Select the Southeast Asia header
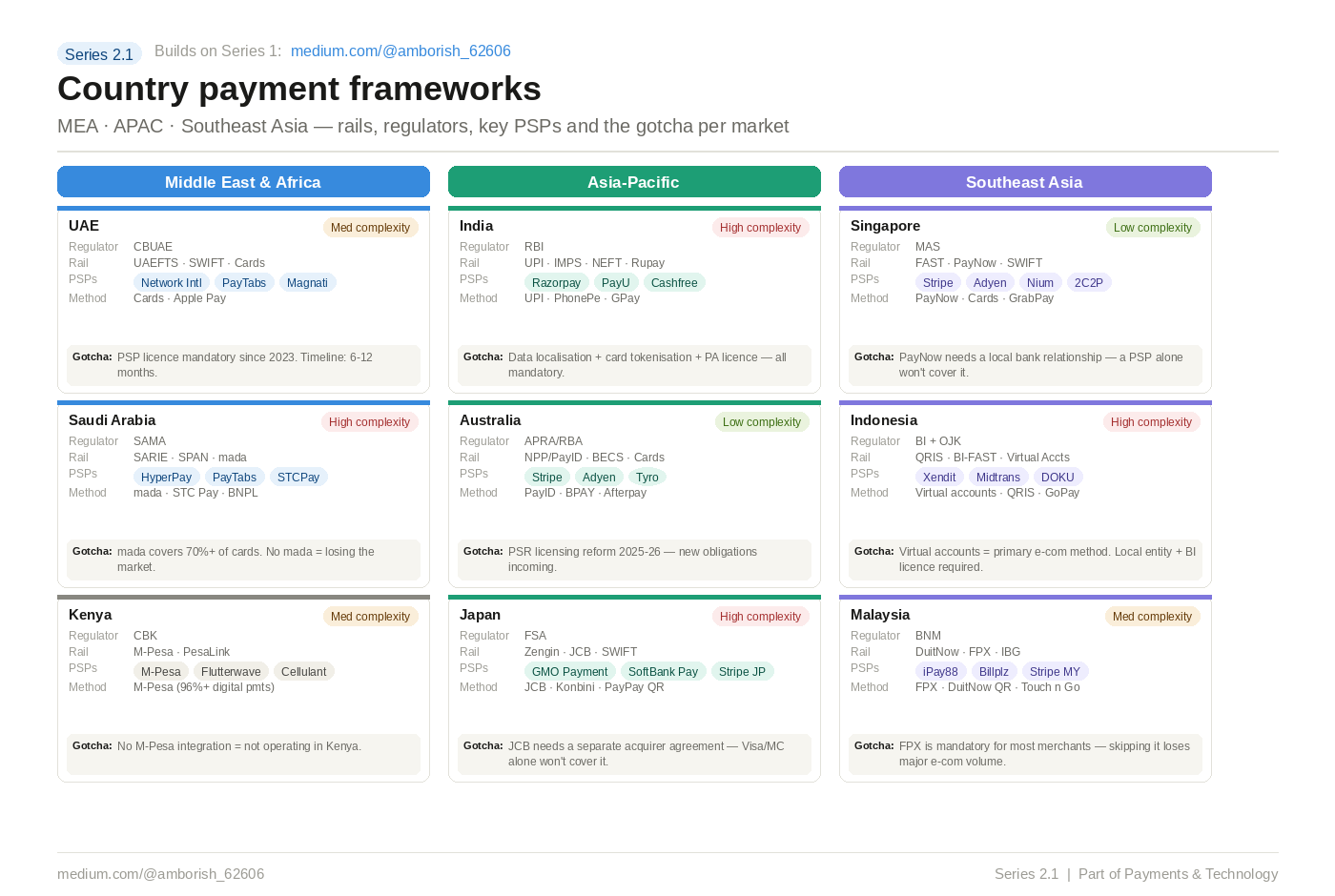This screenshot has height=896, width=1335. point(1025,182)
